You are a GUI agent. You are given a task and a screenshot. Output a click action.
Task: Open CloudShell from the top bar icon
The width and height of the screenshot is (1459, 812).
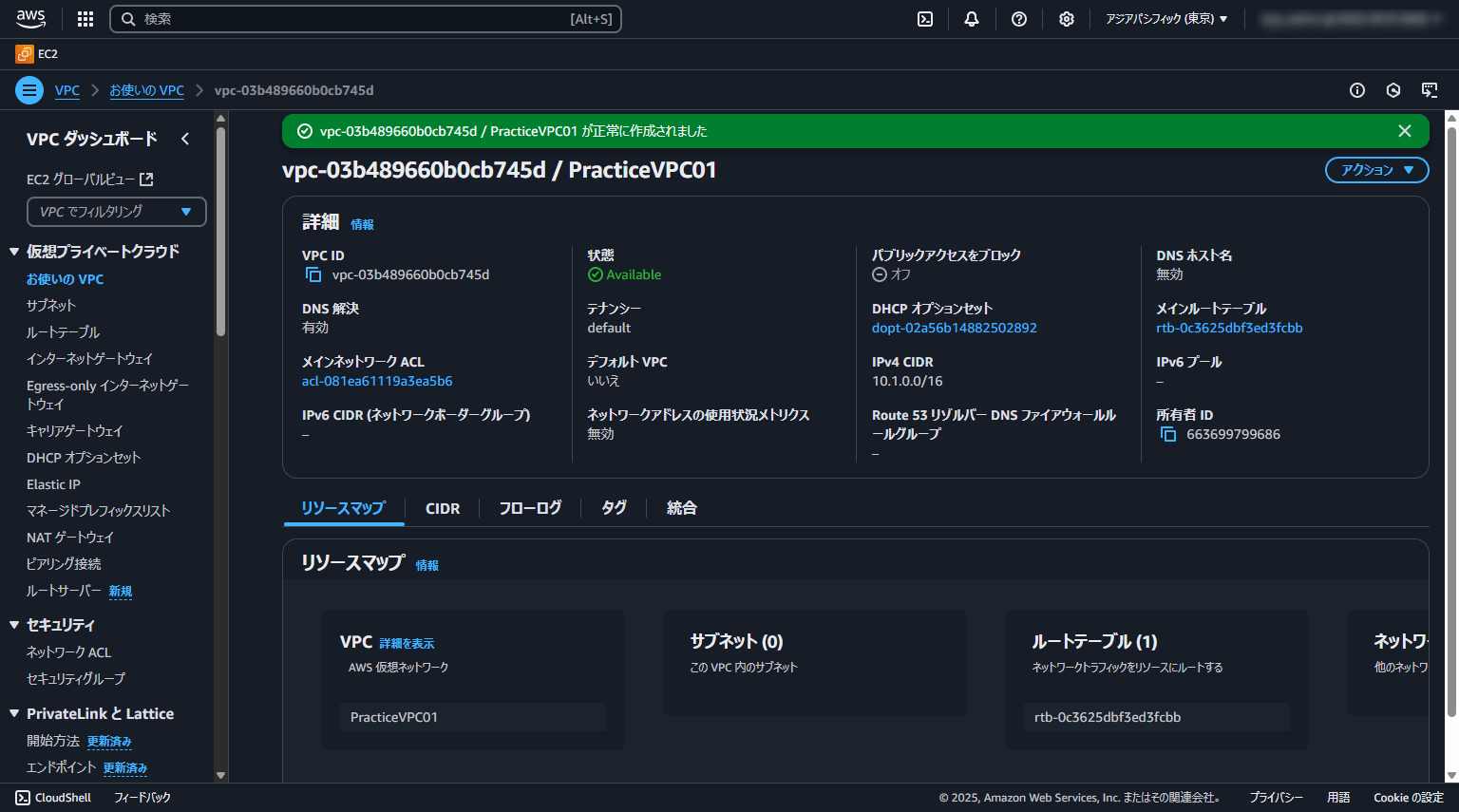coord(925,19)
